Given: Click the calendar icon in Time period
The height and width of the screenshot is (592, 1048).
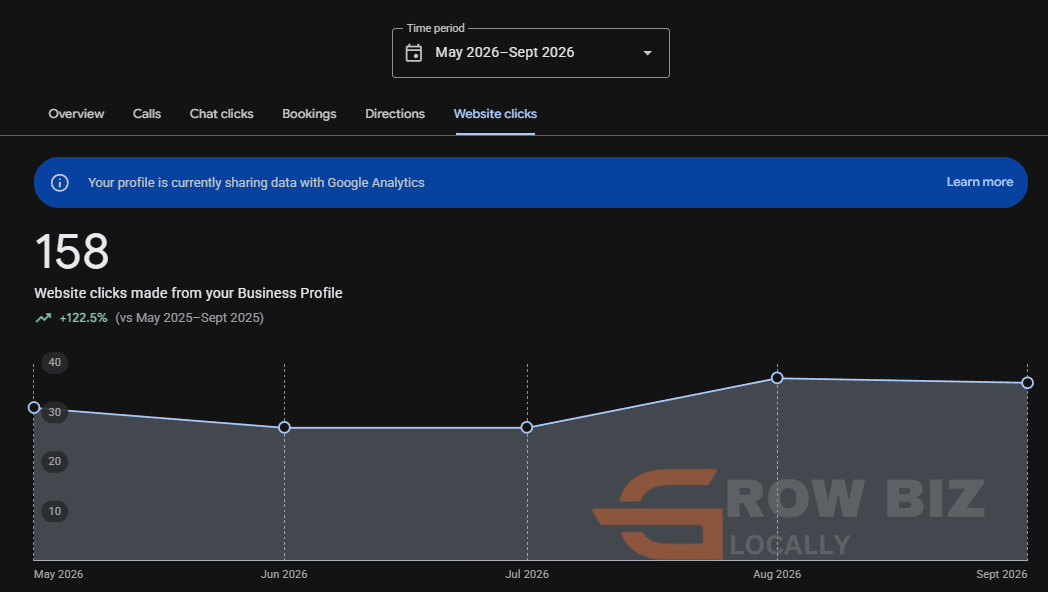Looking at the screenshot, I should click(414, 53).
